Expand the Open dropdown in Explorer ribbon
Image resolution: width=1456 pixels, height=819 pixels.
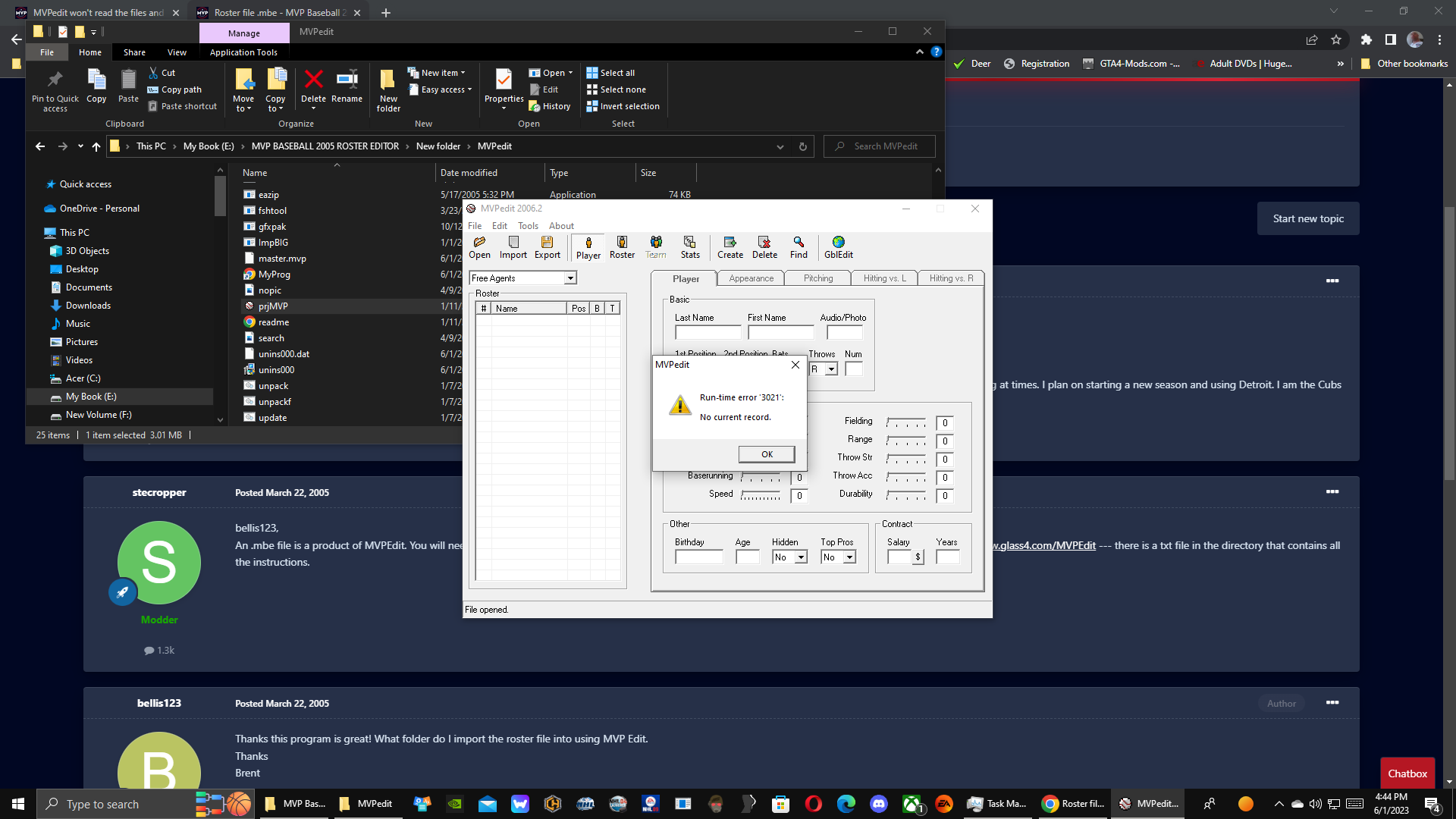click(551, 73)
